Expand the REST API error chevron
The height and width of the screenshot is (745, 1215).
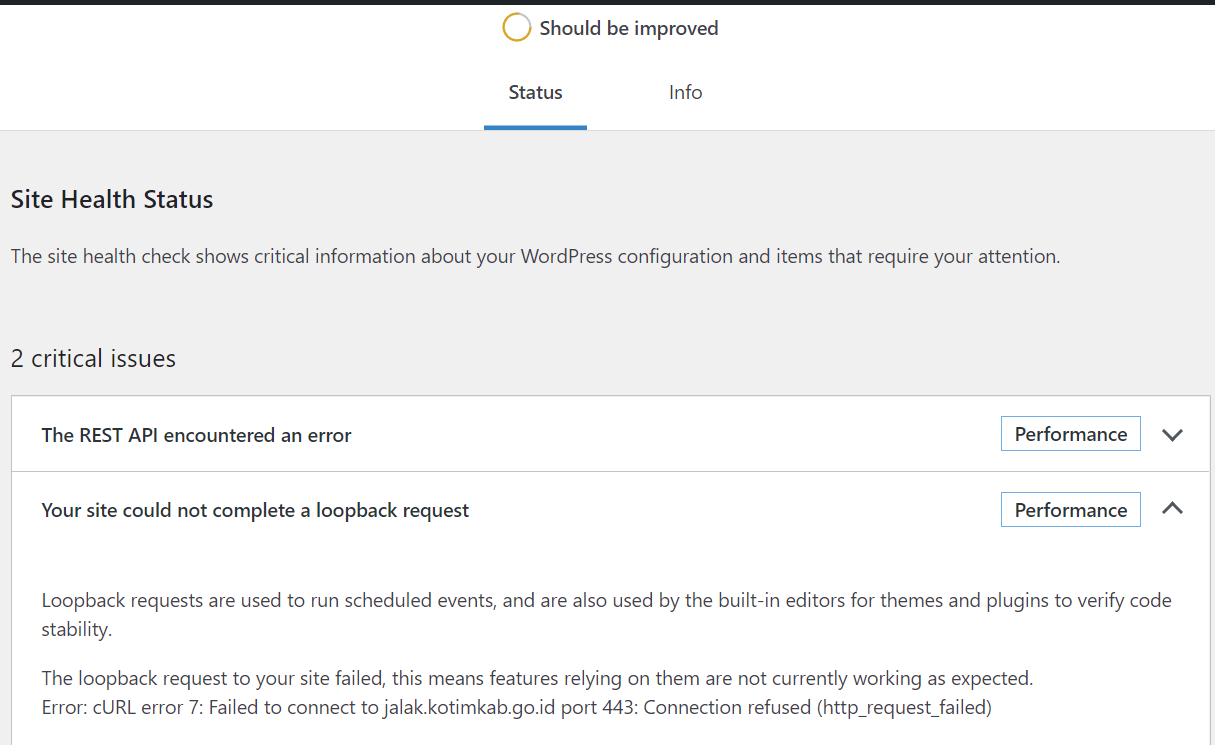pos(1172,435)
